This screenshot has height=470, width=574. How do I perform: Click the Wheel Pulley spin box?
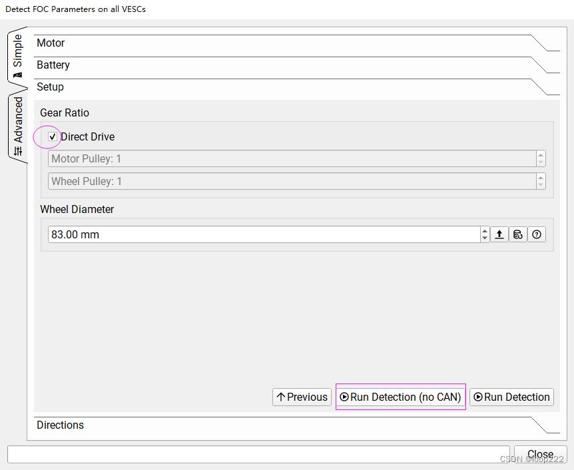point(297,181)
